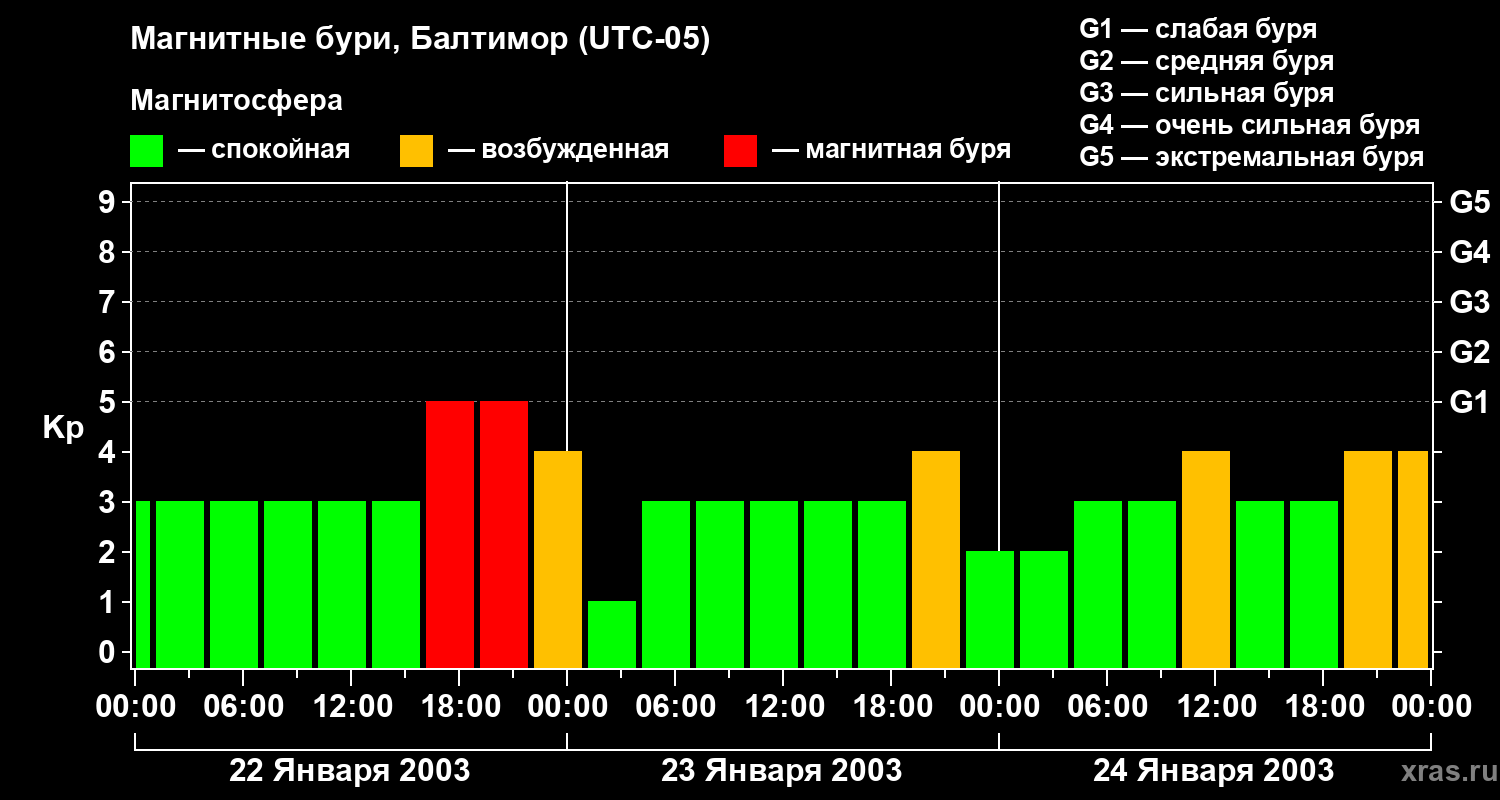Click the second red Kp 5 bar after 18:00 on 22 January
The image size is (1500, 800).
click(x=504, y=535)
